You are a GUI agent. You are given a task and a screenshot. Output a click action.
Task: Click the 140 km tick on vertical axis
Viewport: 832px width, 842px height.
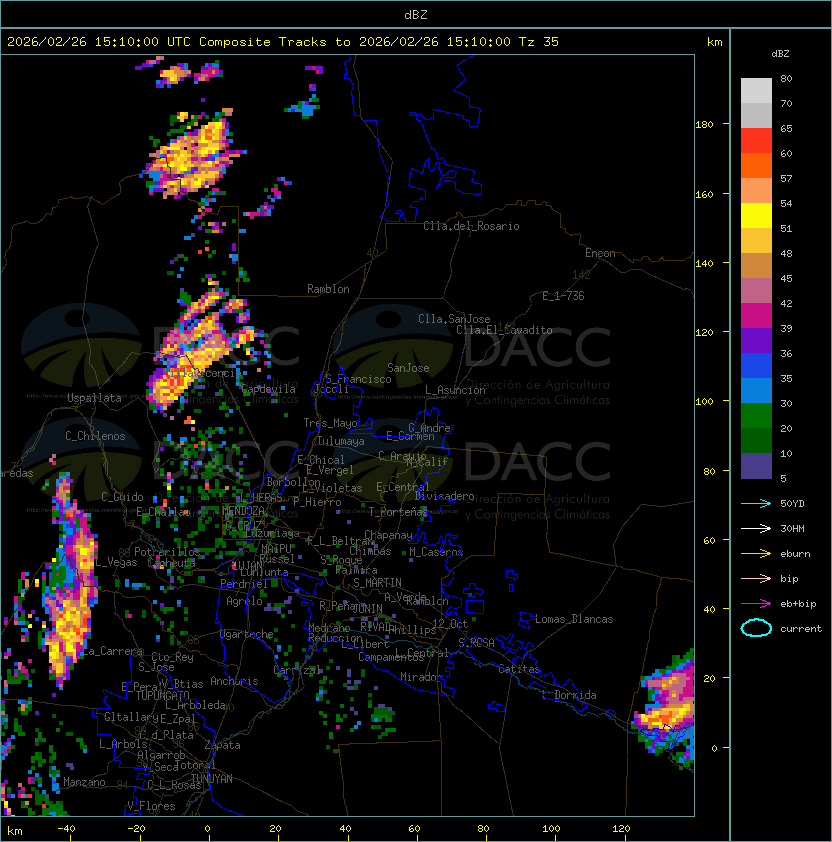[x=704, y=264]
